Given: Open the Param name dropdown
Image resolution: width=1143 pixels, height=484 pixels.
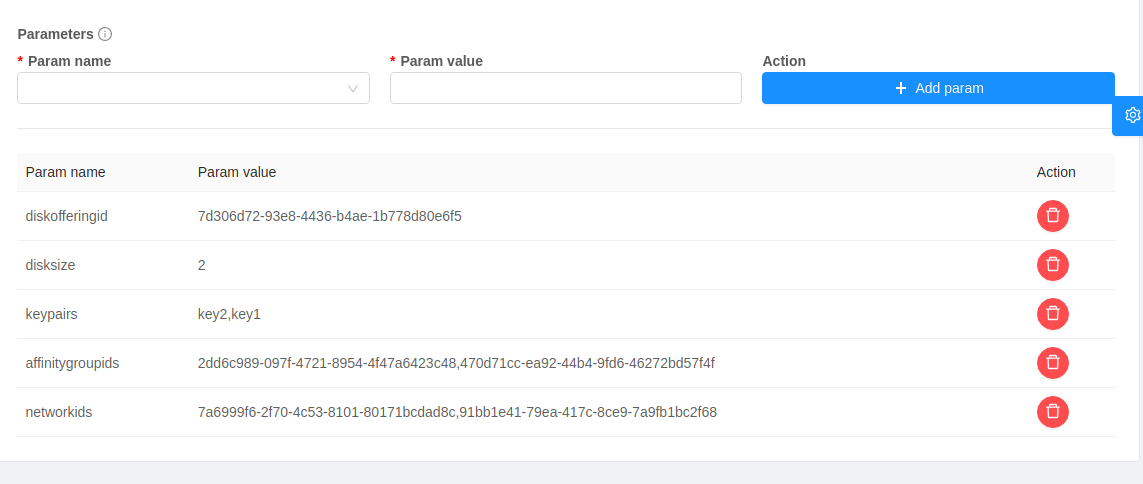Looking at the screenshot, I should pos(193,88).
